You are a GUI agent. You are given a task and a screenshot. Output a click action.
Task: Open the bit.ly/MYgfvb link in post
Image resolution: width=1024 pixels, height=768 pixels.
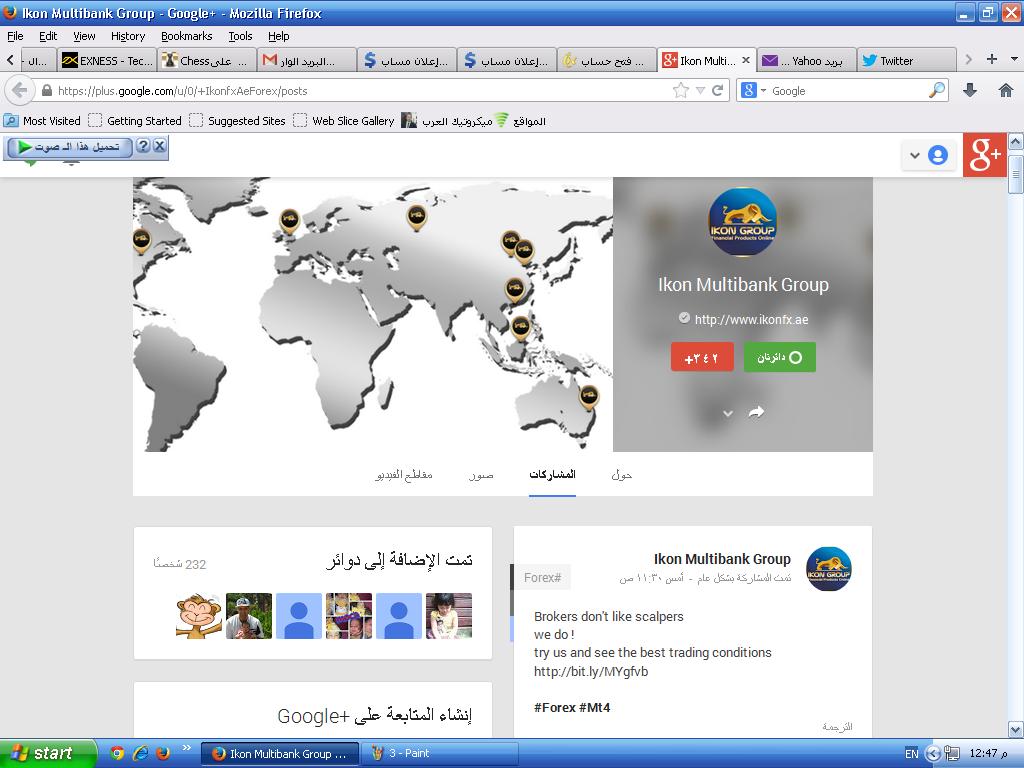pos(591,671)
